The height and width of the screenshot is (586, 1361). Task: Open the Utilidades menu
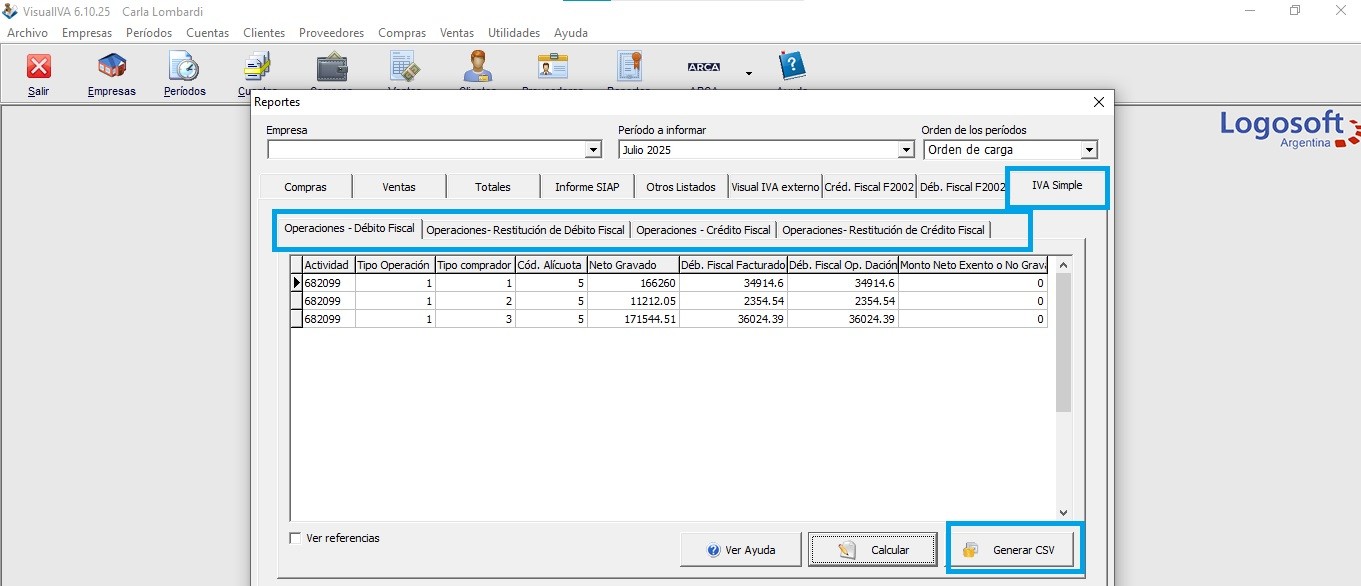pos(513,33)
